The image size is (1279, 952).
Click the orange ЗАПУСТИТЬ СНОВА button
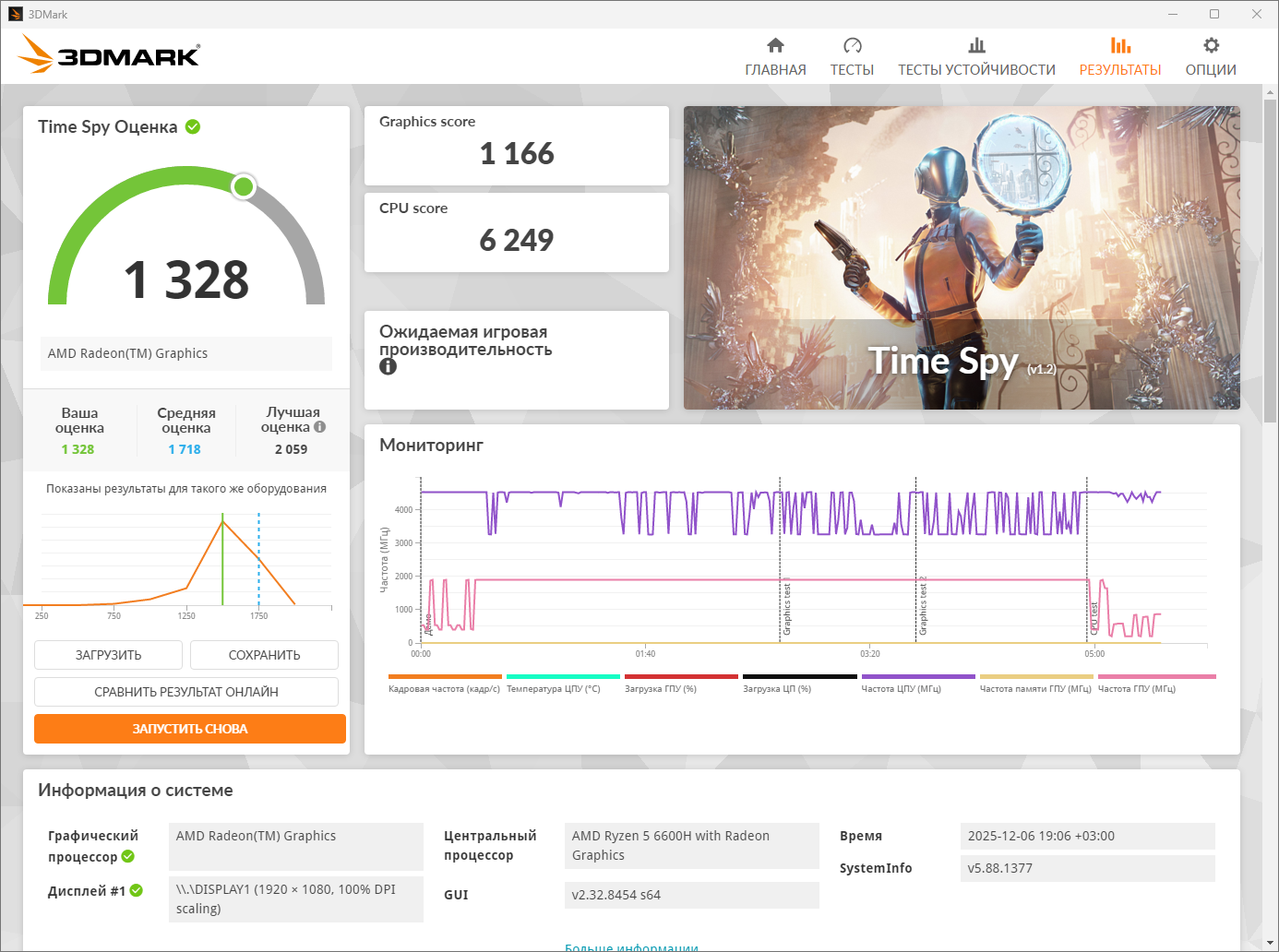click(190, 729)
